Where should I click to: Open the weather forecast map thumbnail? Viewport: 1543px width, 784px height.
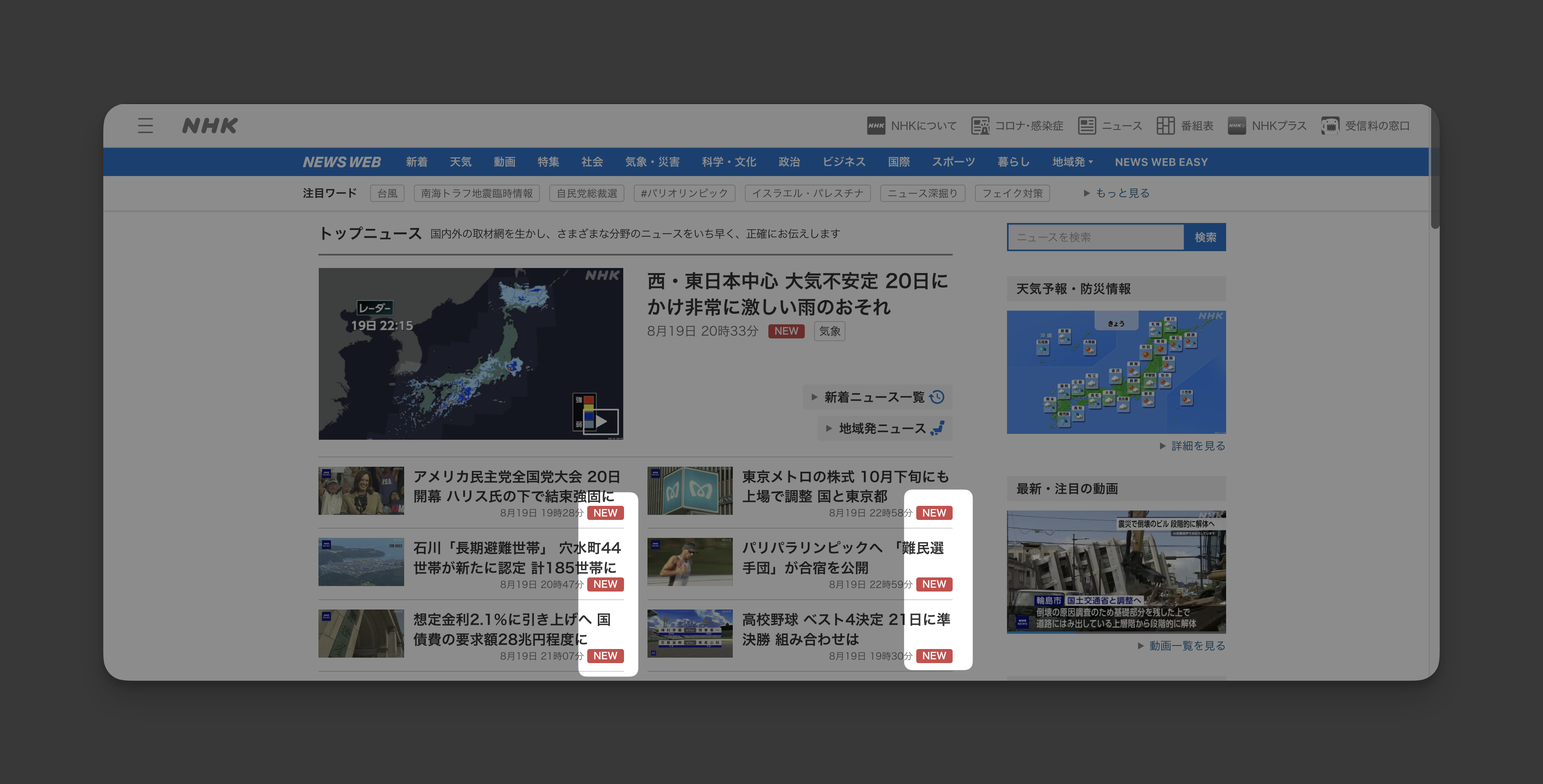coord(1117,372)
